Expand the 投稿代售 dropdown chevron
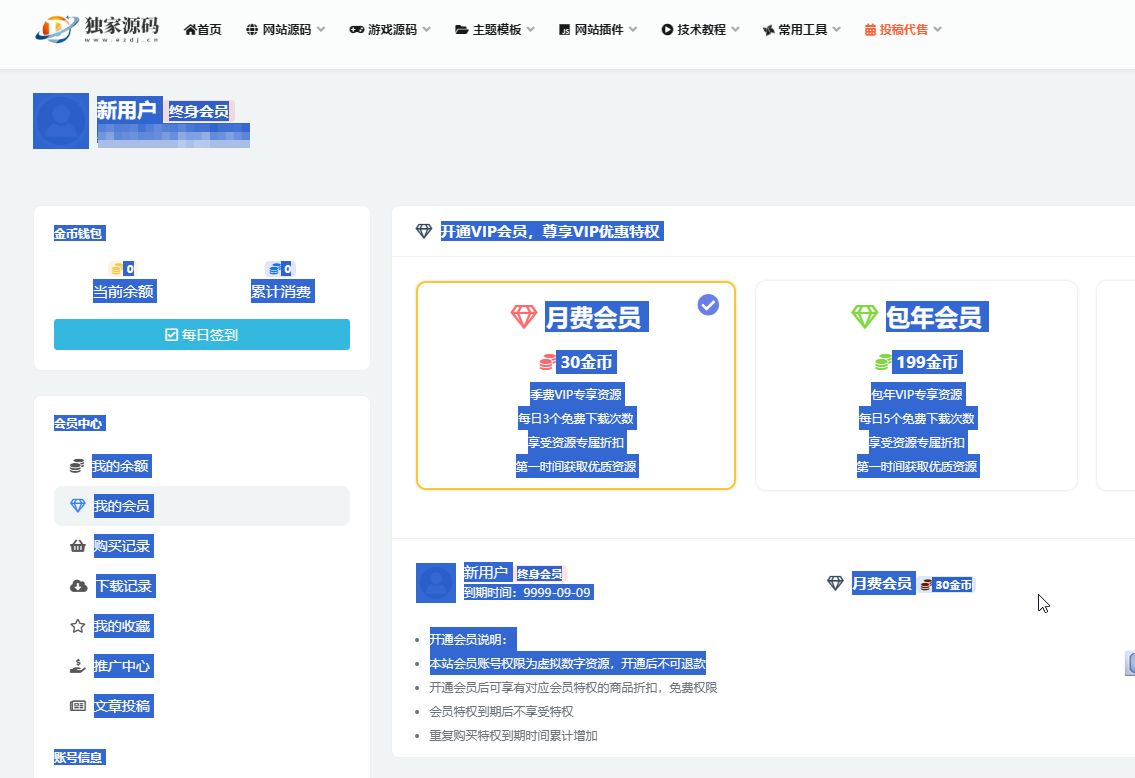 pos(938,30)
